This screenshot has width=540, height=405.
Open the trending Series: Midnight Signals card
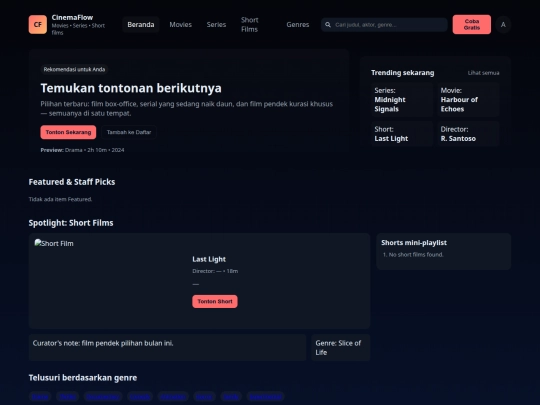pos(402,100)
